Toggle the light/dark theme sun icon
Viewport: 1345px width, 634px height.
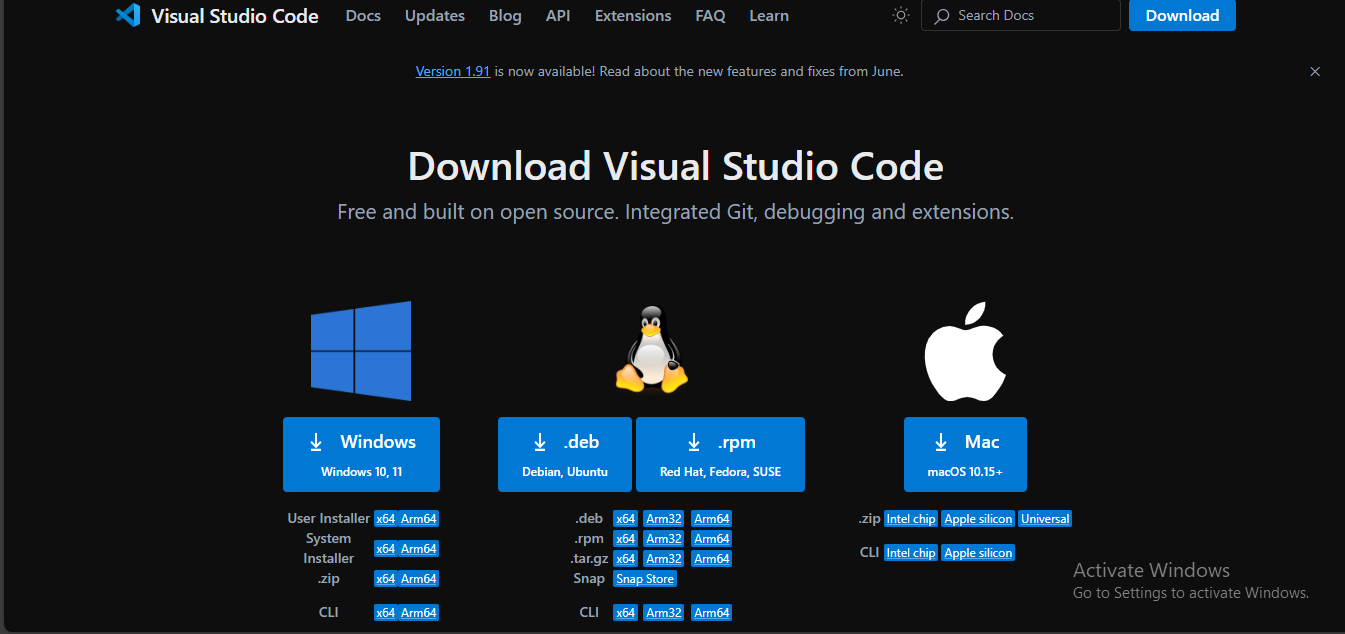pos(901,15)
